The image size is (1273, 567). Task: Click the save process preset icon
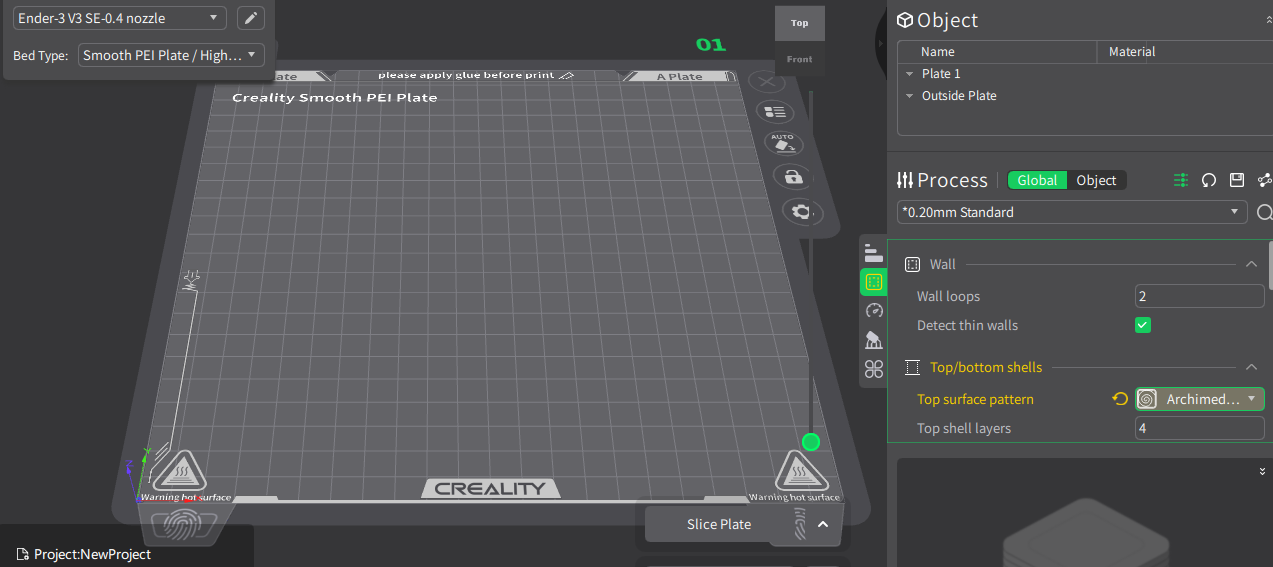point(1237,180)
